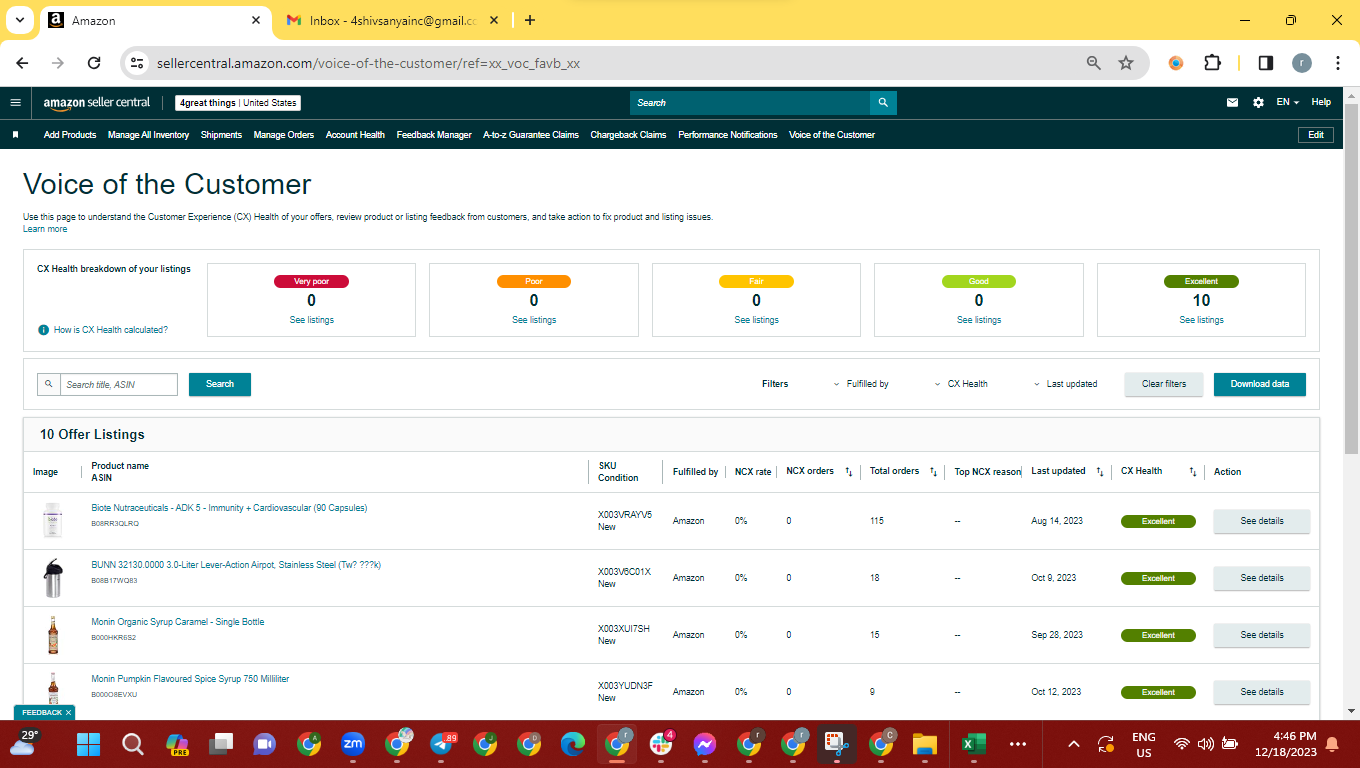Follow the Learn more link
Image resolution: width=1360 pixels, height=768 pixels.
pos(45,229)
